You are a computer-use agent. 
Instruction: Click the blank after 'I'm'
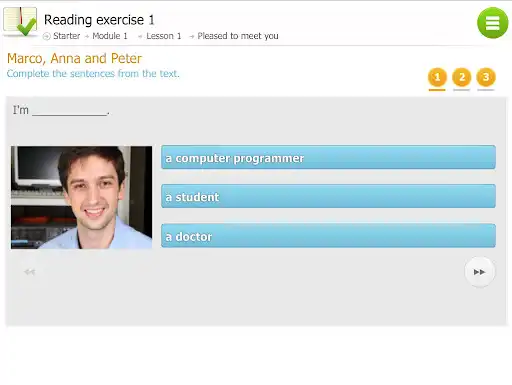coord(70,111)
